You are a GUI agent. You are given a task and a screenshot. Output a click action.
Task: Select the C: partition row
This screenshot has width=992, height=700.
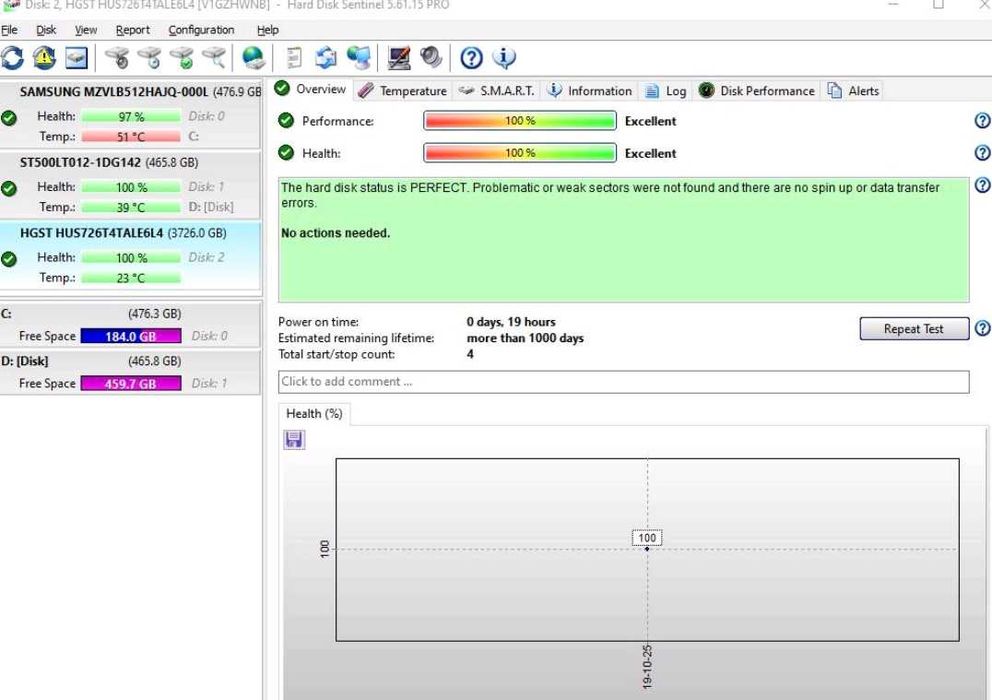(x=130, y=325)
